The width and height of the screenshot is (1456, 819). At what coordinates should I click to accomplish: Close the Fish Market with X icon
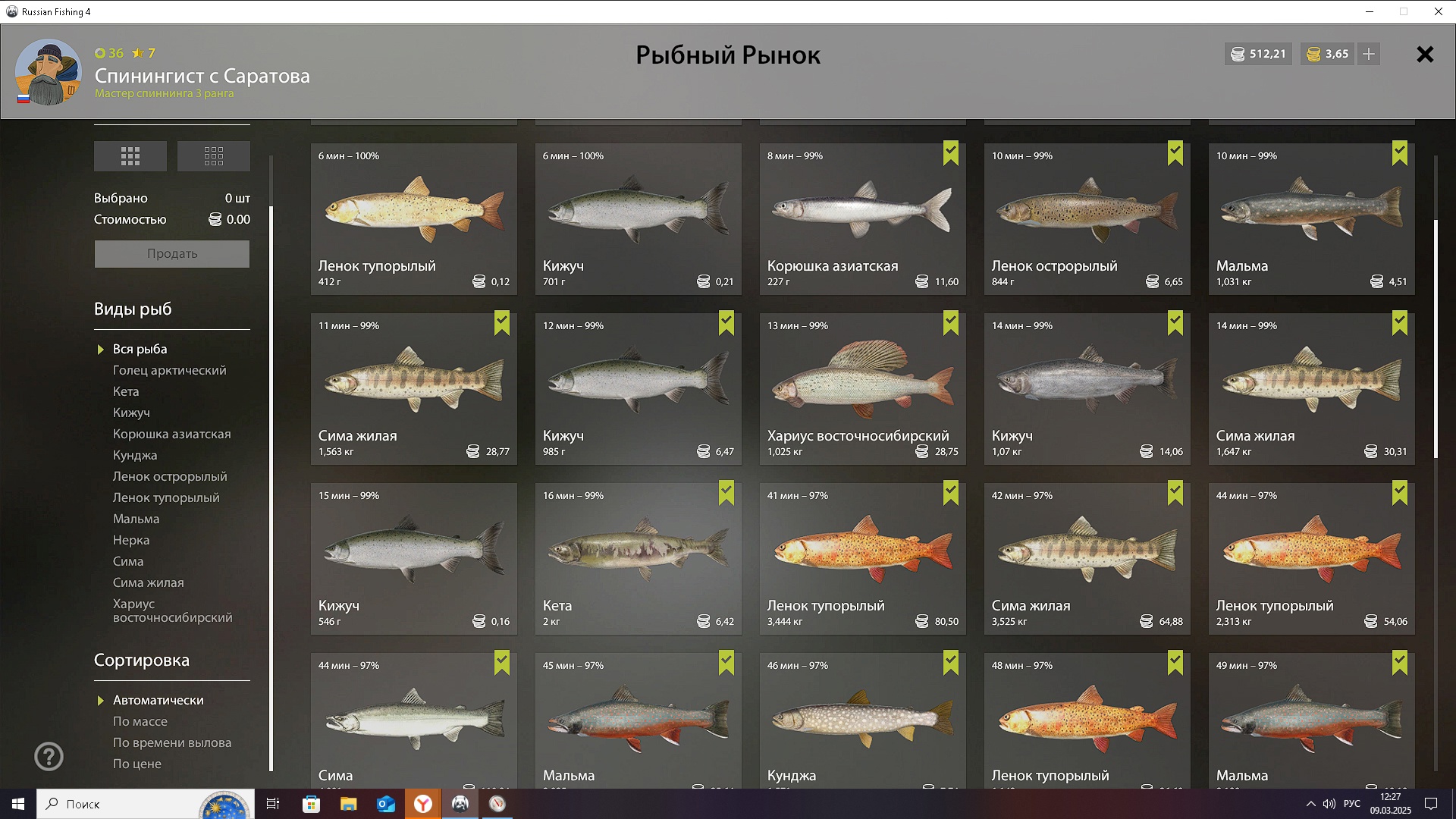[1425, 55]
